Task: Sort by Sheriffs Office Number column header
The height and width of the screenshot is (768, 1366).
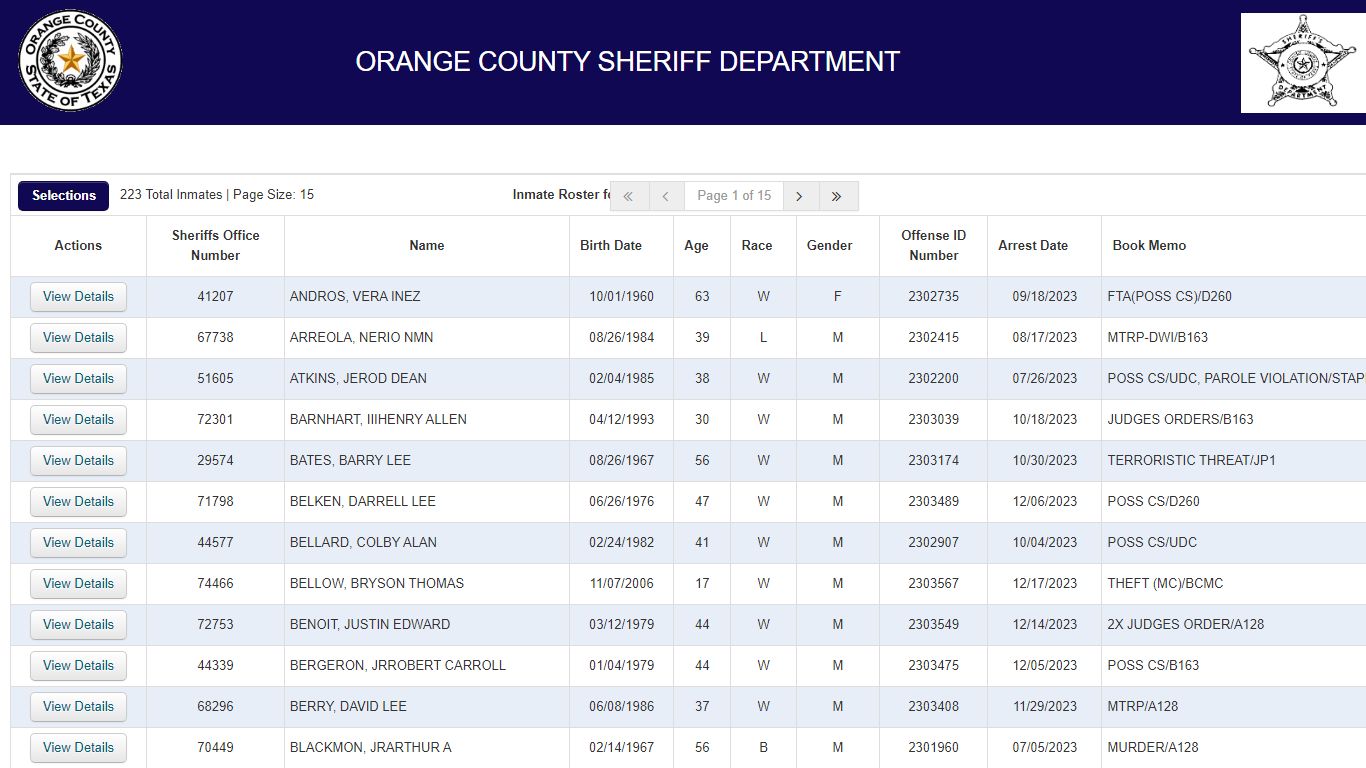Action: 215,246
